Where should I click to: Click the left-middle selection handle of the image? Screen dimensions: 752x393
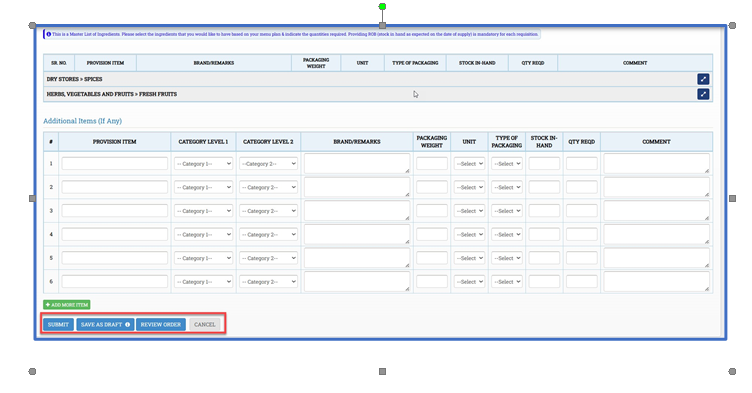[x=32, y=199]
